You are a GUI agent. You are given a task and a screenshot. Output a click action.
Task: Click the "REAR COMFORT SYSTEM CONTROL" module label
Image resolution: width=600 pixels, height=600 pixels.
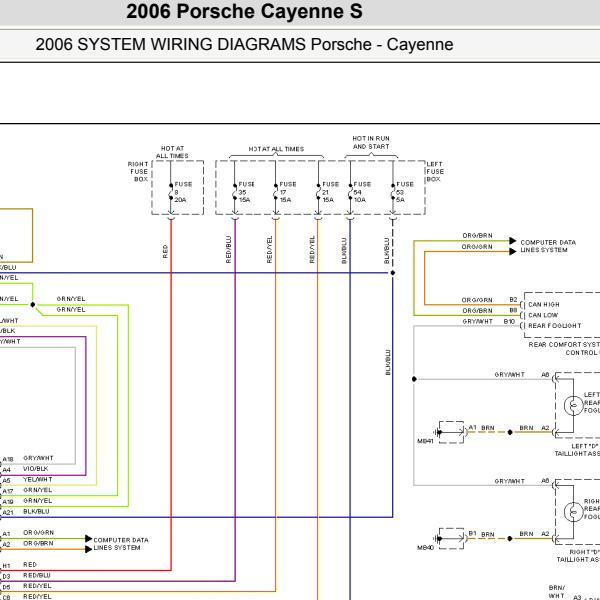click(564, 349)
